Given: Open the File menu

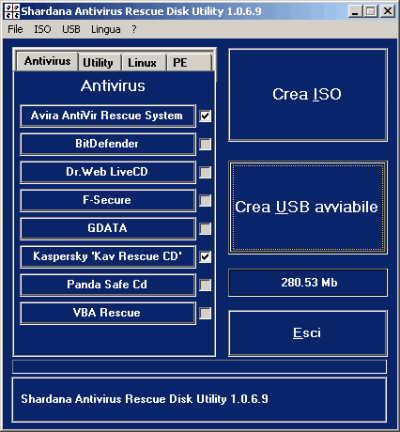Looking at the screenshot, I should (x=15, y=29).
